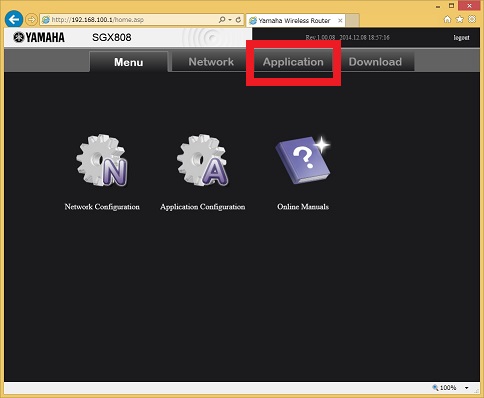484x398 pixels.
Task: Click the SGX808 model name text
Action: tap(112, 37)
